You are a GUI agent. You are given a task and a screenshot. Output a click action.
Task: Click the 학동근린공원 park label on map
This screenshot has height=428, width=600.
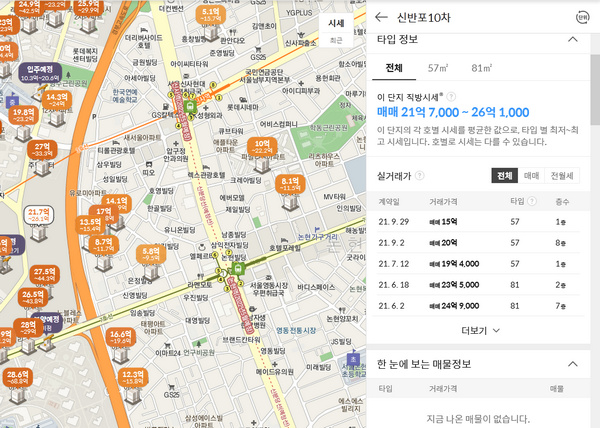click(329, 128)
